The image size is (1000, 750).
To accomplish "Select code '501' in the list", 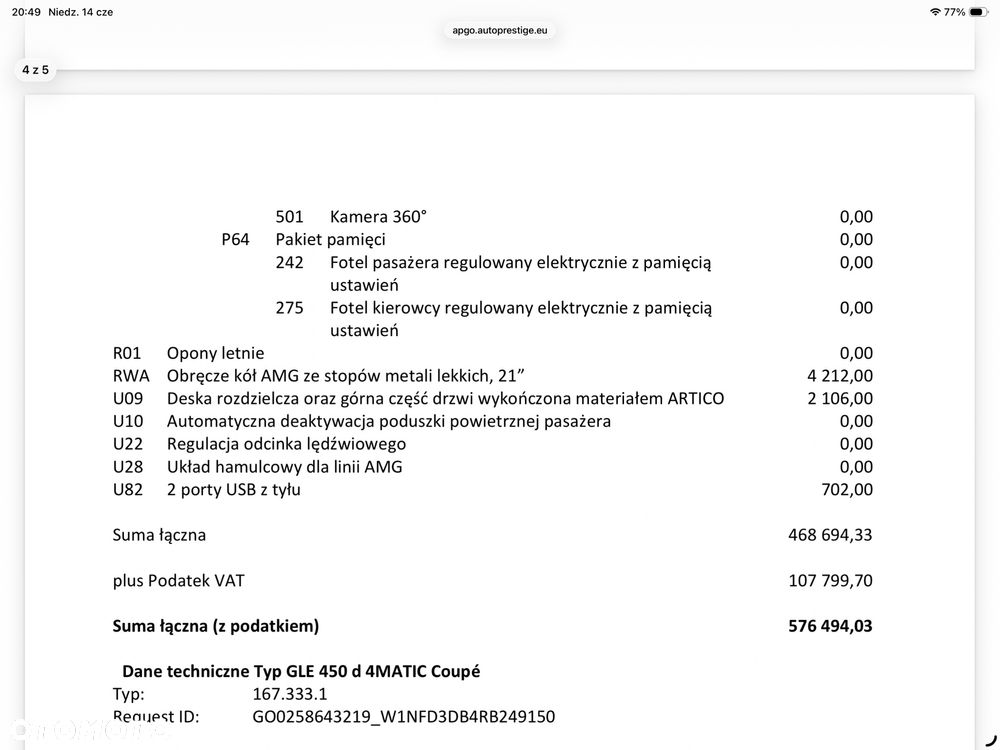I will [289, 217].
